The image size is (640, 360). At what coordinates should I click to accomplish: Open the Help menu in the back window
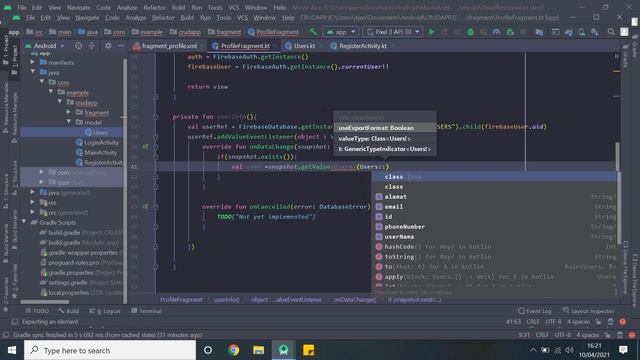(x=280, y=7)
